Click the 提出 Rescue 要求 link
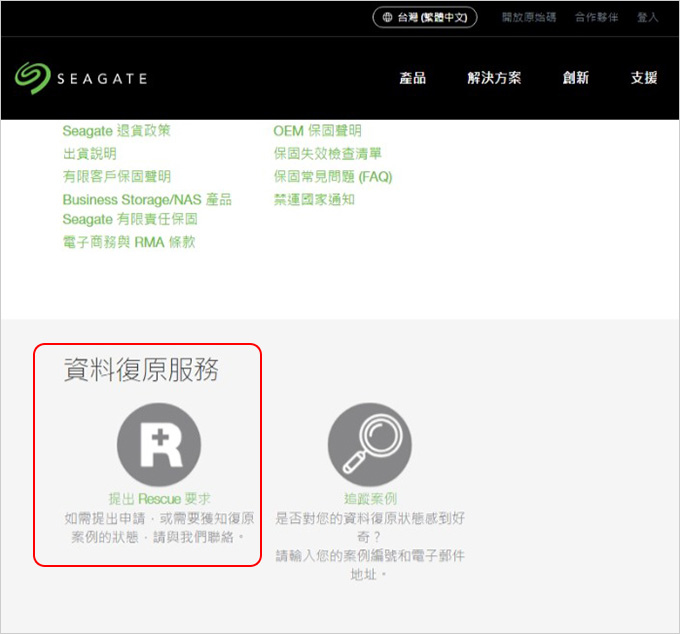This screenshot has height=634, width=680. click(159, 499)
